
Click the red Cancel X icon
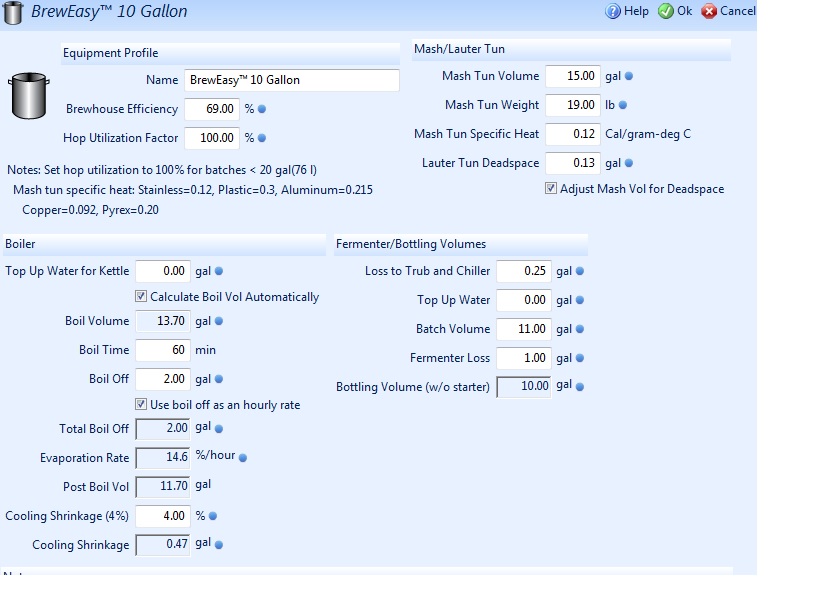709,11
